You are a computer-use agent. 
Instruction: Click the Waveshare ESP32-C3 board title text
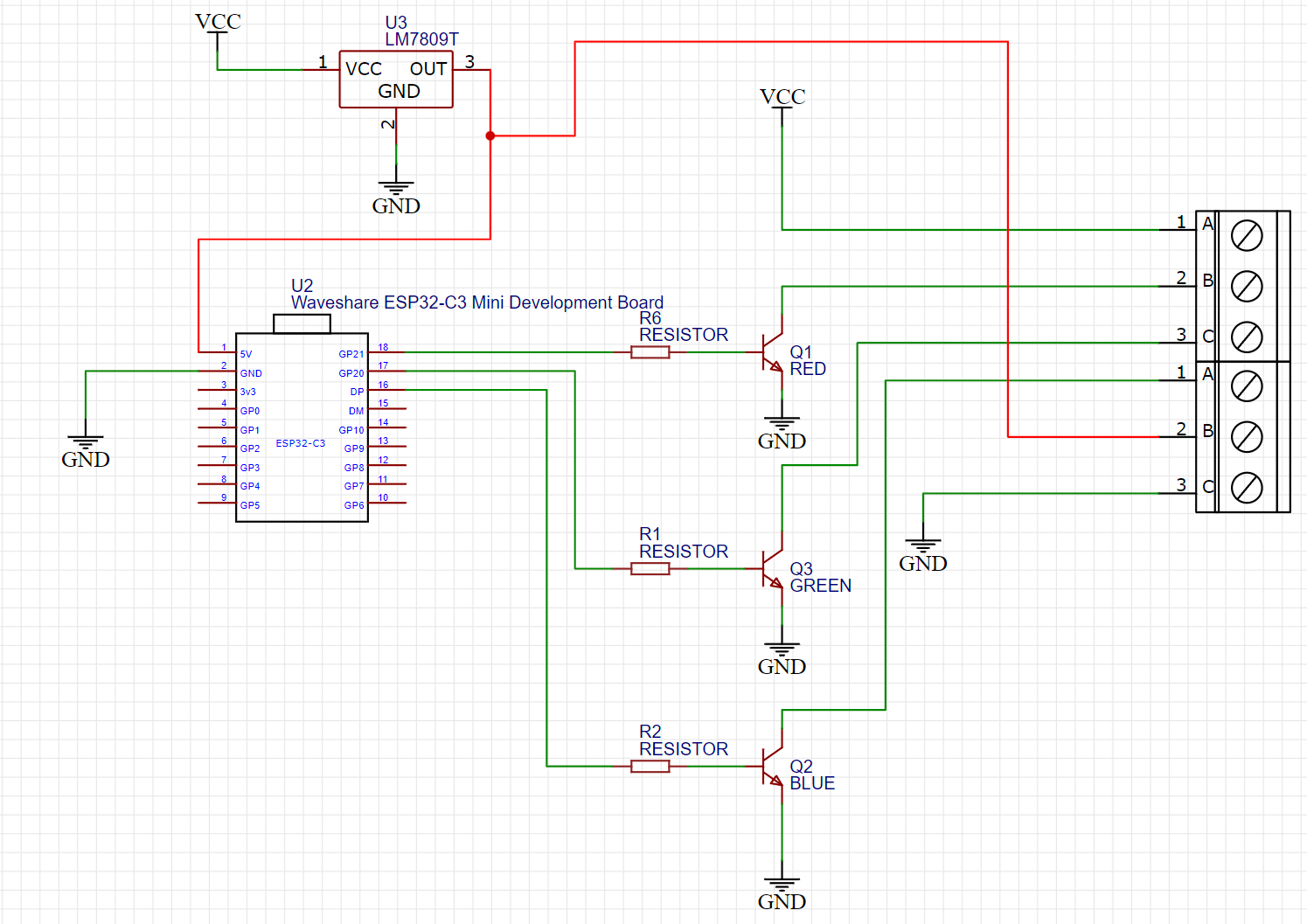pyautogui.click(x=477, y=302)
